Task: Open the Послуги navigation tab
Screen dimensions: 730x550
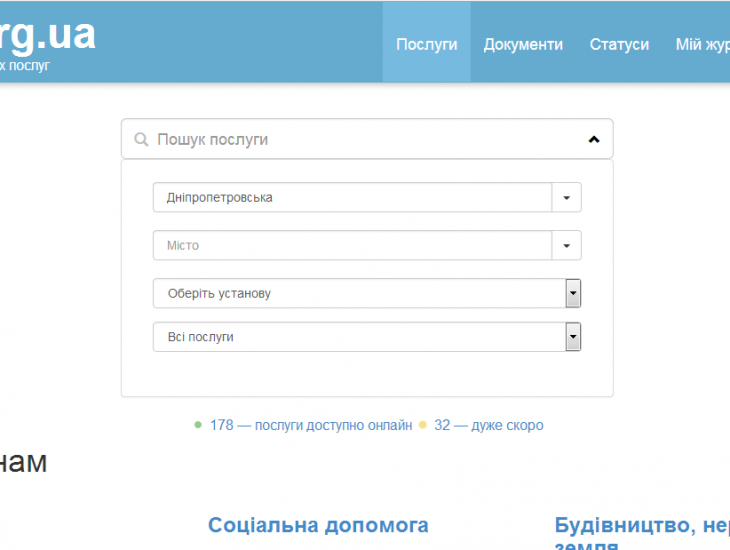Action: coord(426,44)
